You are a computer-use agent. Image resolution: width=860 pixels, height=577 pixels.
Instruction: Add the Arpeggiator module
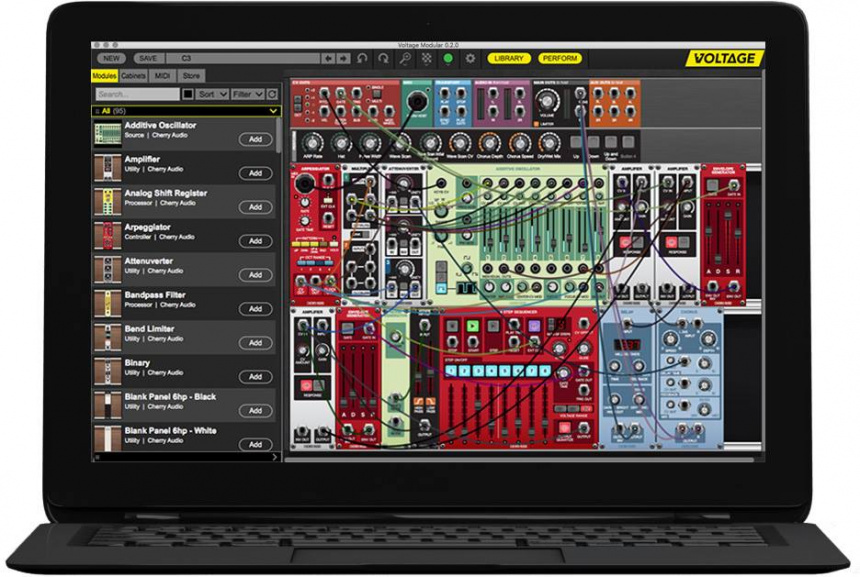click(x=256, y=241)
